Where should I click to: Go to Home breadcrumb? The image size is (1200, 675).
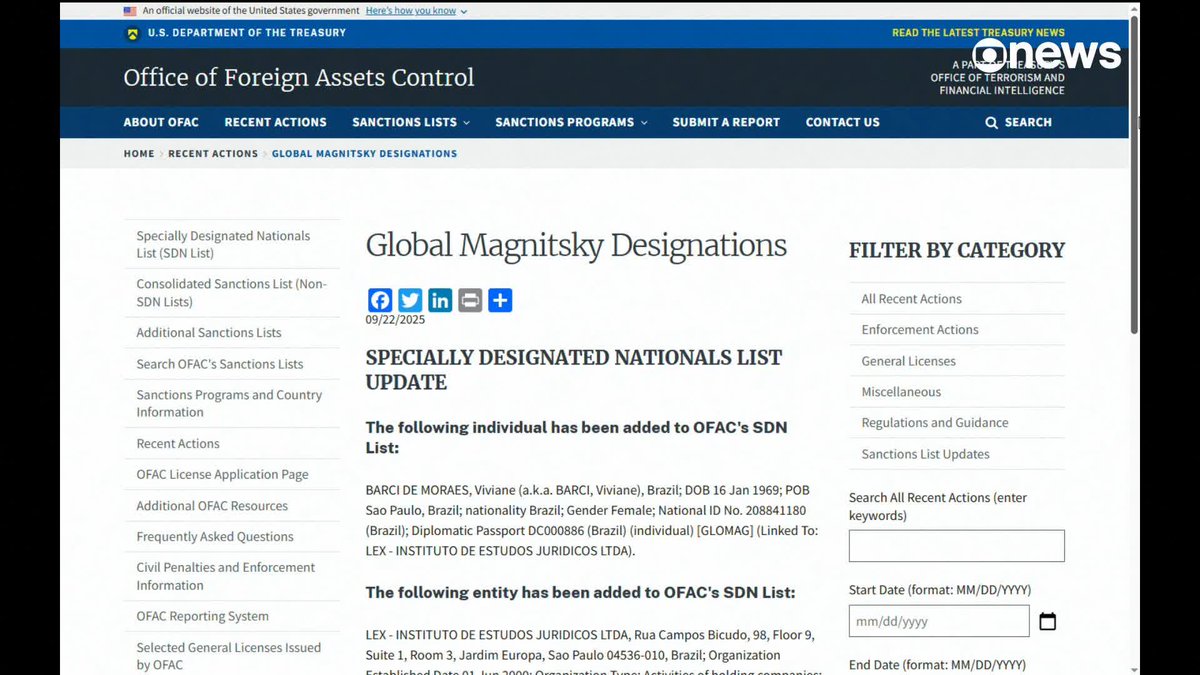pyautogui.click(x=139, y=154)
